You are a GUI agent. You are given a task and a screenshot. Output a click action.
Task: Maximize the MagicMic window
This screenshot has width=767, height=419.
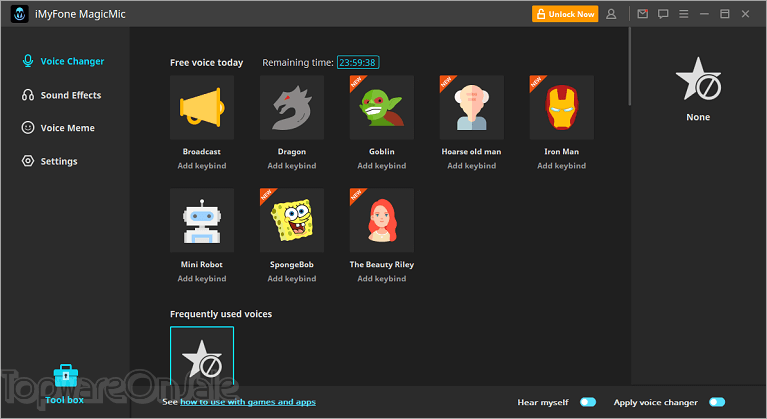coord(724,14)
